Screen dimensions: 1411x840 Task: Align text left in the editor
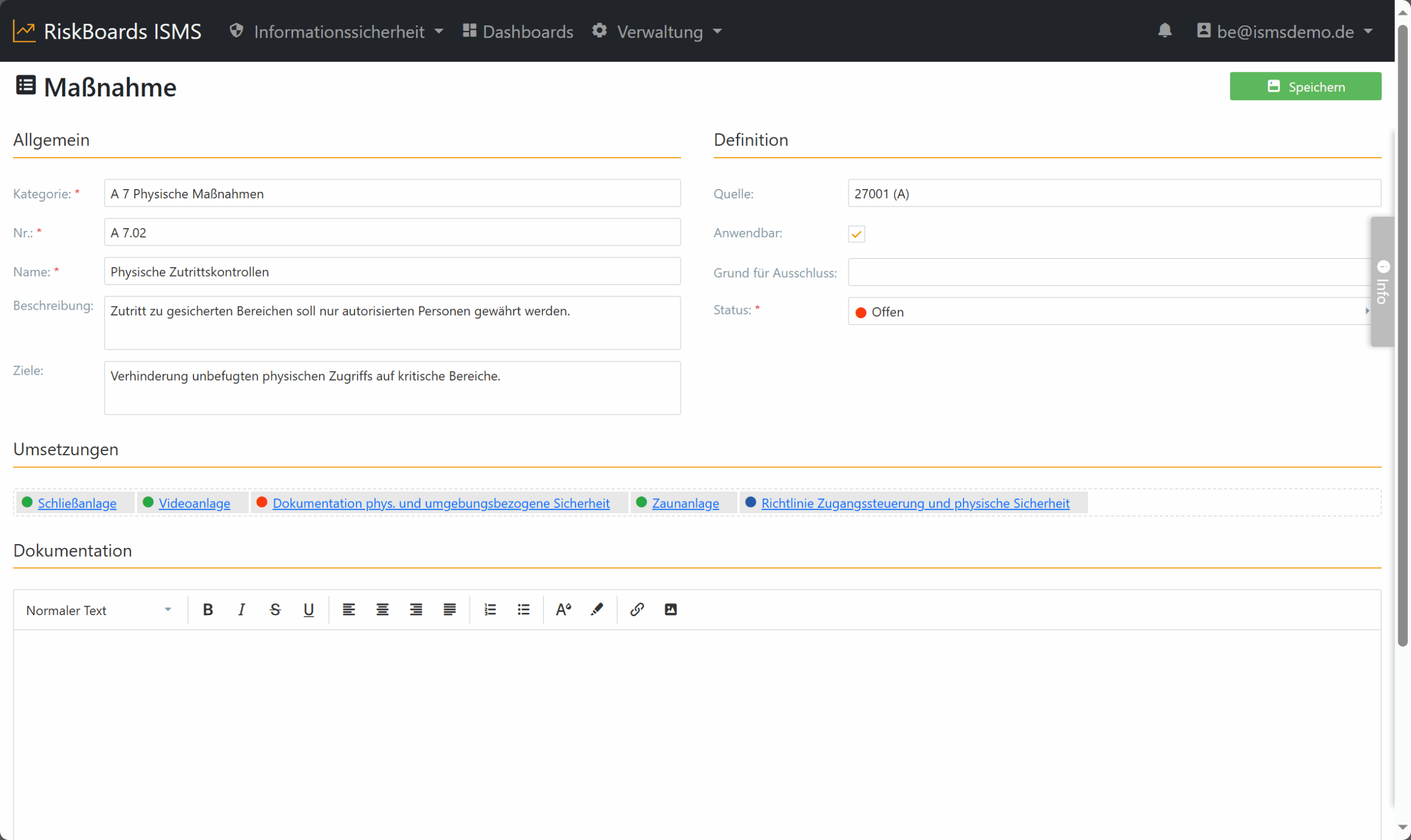click(349, 610)
